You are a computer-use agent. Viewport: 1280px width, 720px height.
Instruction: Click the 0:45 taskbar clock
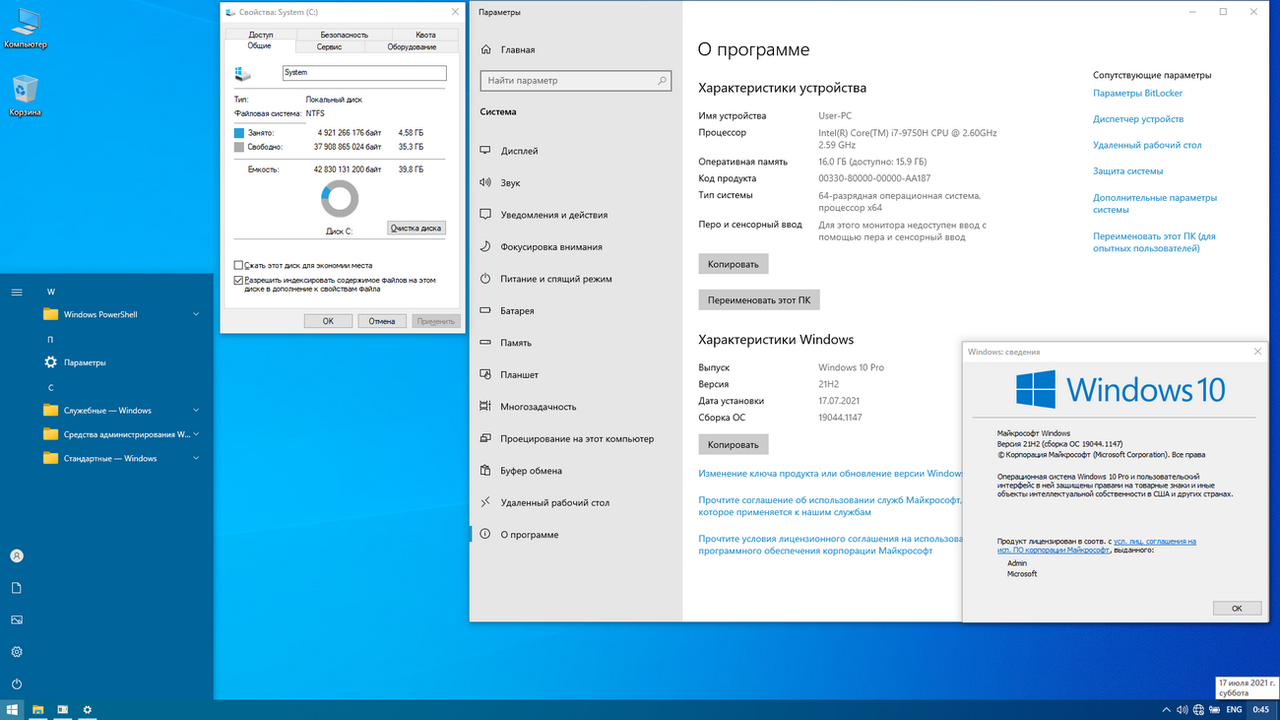(1261, 710)
